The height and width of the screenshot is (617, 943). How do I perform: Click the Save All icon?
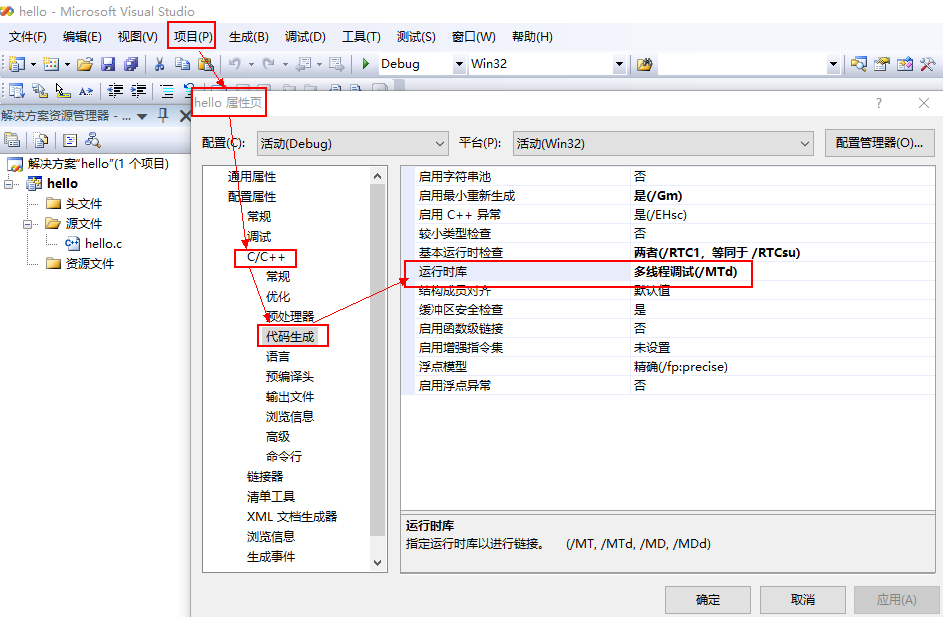(131, 64)
